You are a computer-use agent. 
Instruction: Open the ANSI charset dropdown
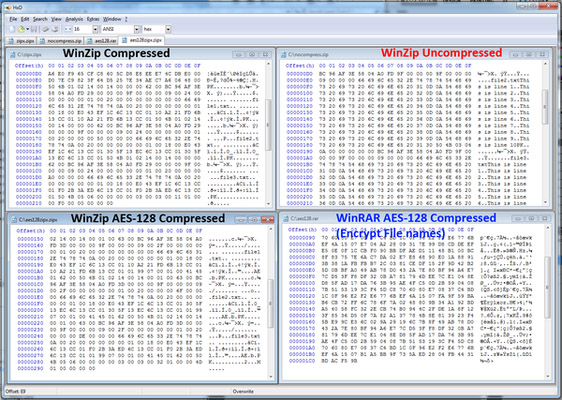[137, 29]
